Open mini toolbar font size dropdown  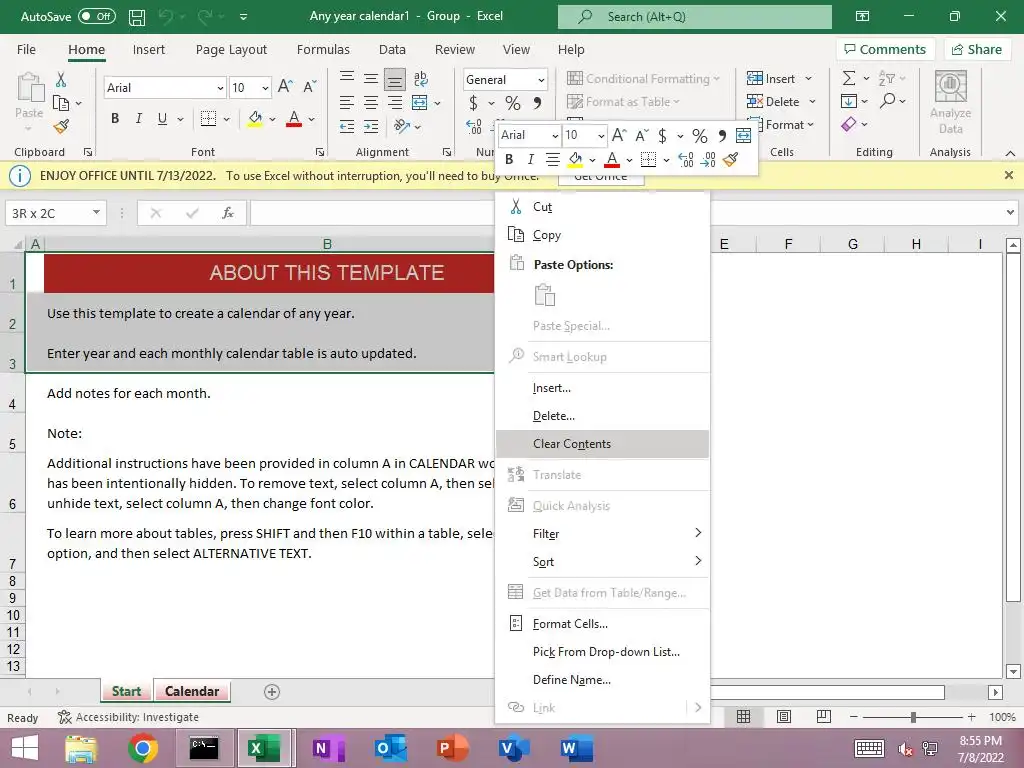click(601, 135)
